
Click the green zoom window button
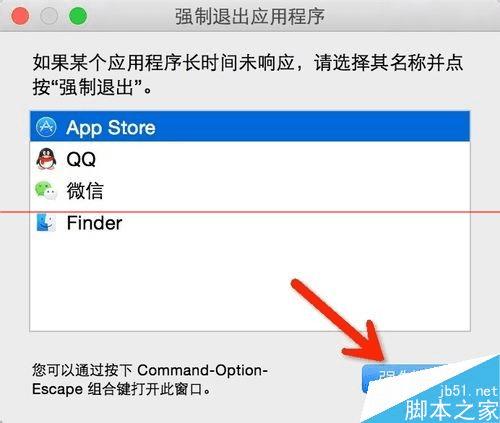point(78,16)
